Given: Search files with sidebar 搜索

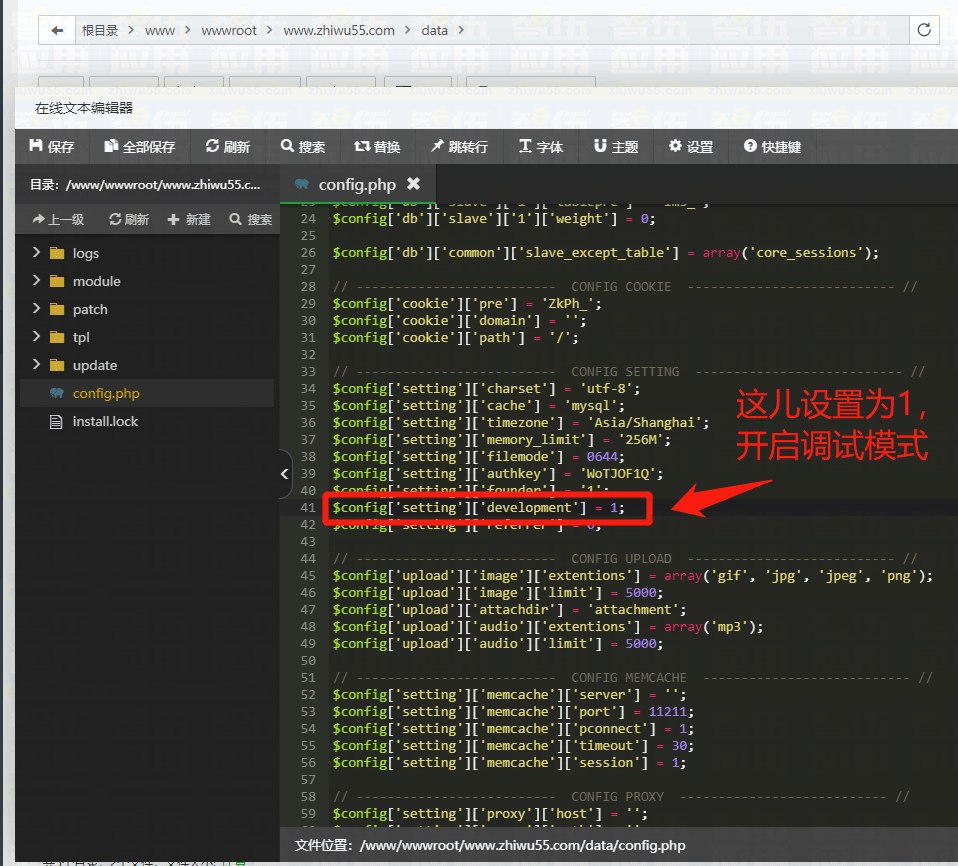Looking at the screenshot, I should (250, 219).
